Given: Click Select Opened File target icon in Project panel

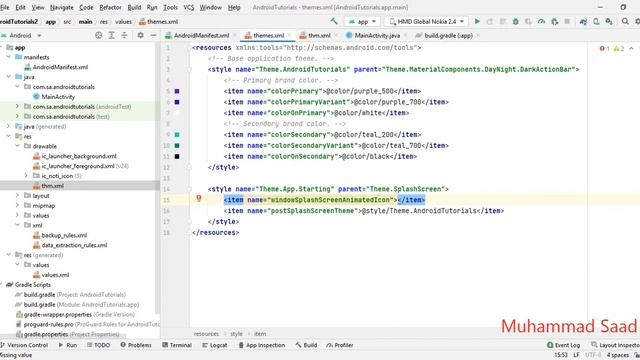Looking at the screenshot, I should pos(98,36).
